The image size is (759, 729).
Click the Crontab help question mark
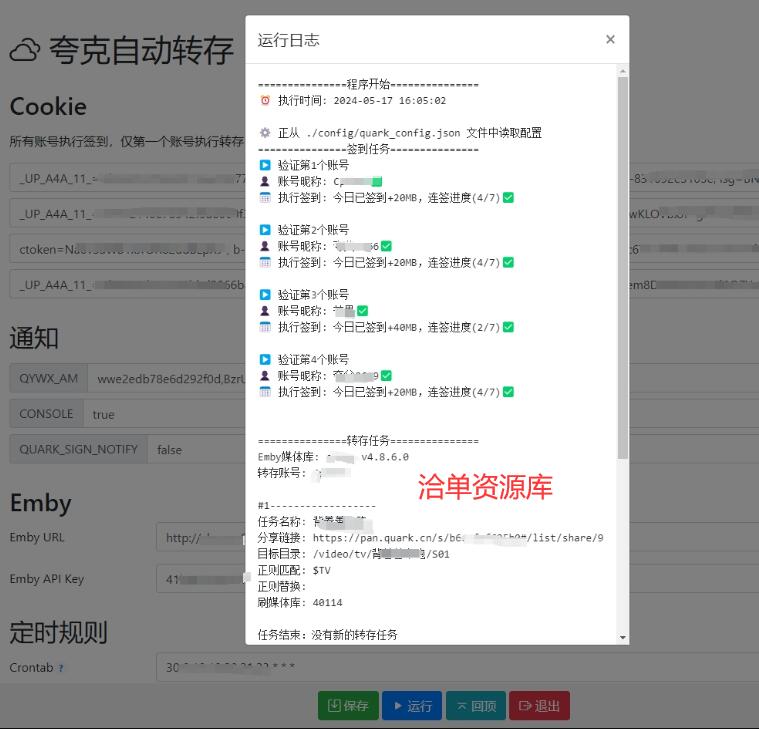click(x=61, y=668)
